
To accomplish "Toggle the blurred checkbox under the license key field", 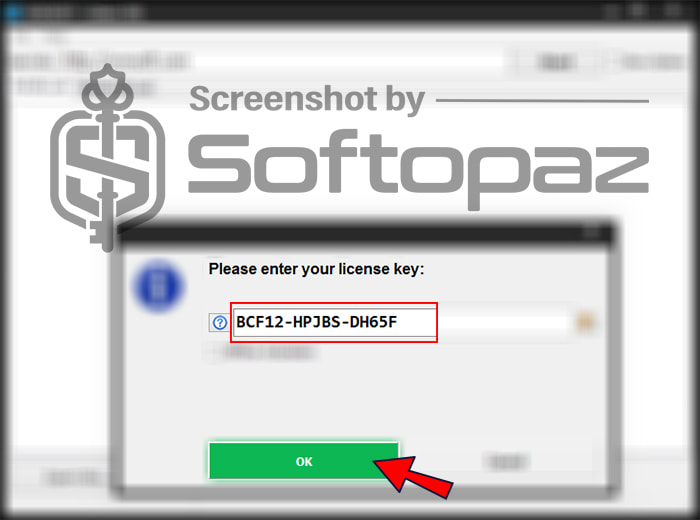I will [215, 352].
